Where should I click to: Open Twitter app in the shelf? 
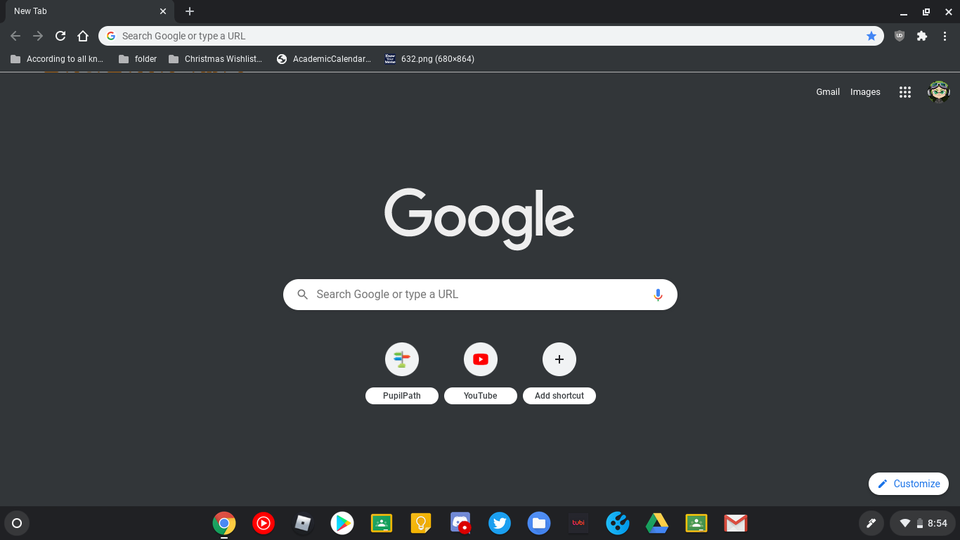[500, 523]
